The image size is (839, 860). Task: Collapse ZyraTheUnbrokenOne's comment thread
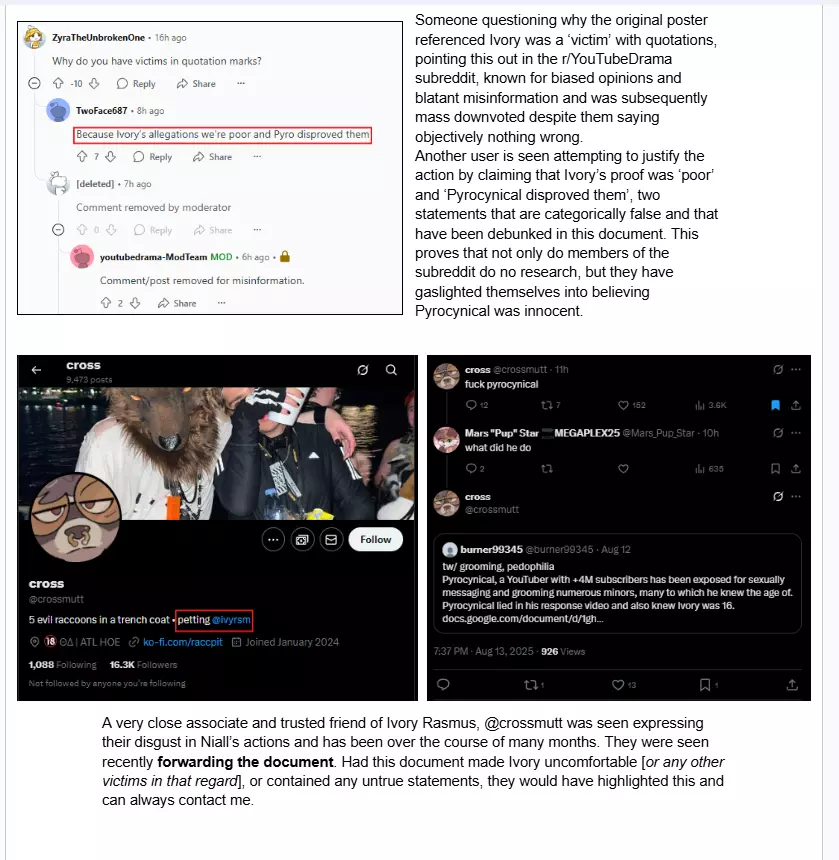point(35,83)
